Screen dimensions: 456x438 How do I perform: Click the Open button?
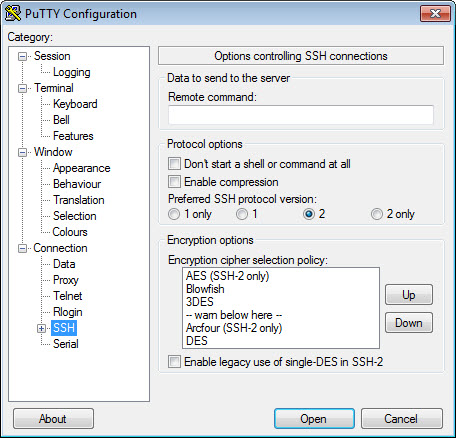(314, 419)
